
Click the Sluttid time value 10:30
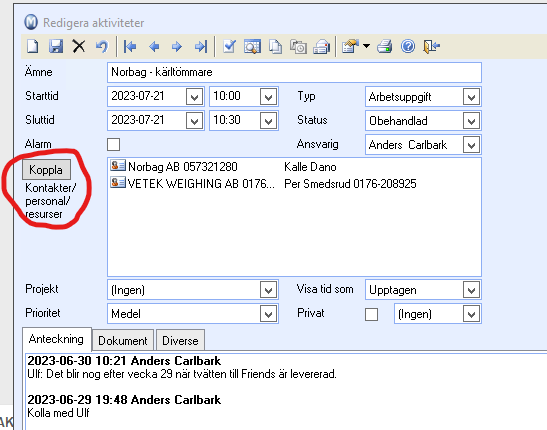[x=227, y=120]
